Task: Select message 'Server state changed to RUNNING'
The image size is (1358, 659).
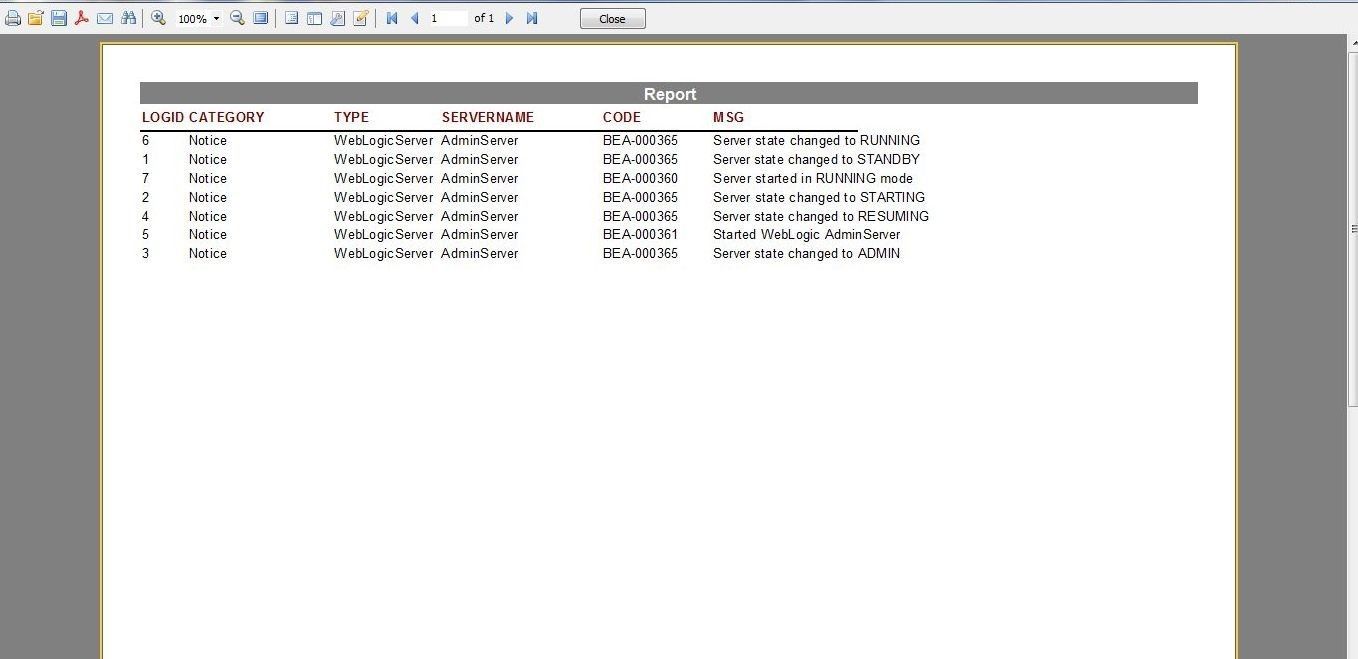Action: coord(816,140)
